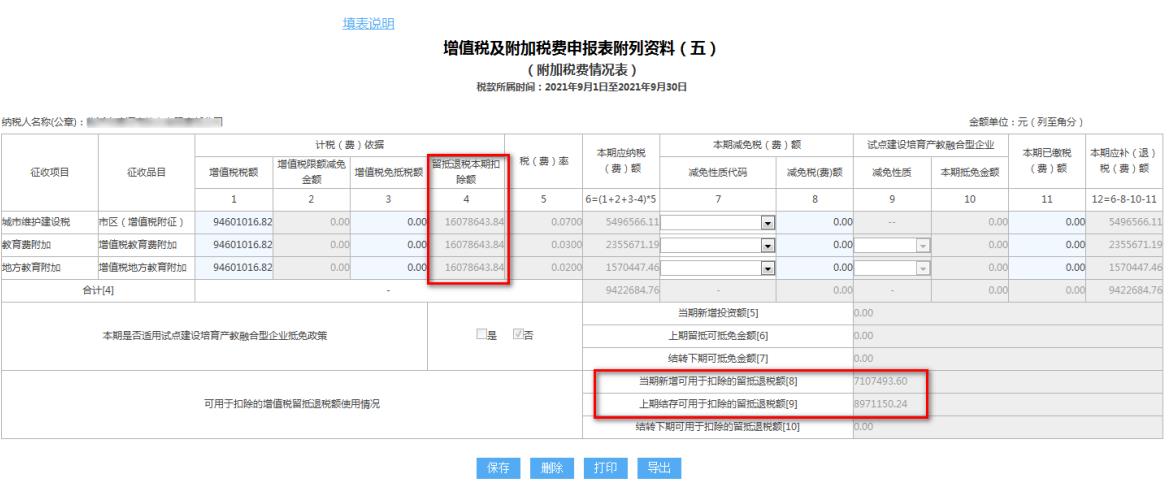Click the 当期新增投资额[5] value field
The width and height of the screenshot is (1173, 481).
pos(1010,312)
